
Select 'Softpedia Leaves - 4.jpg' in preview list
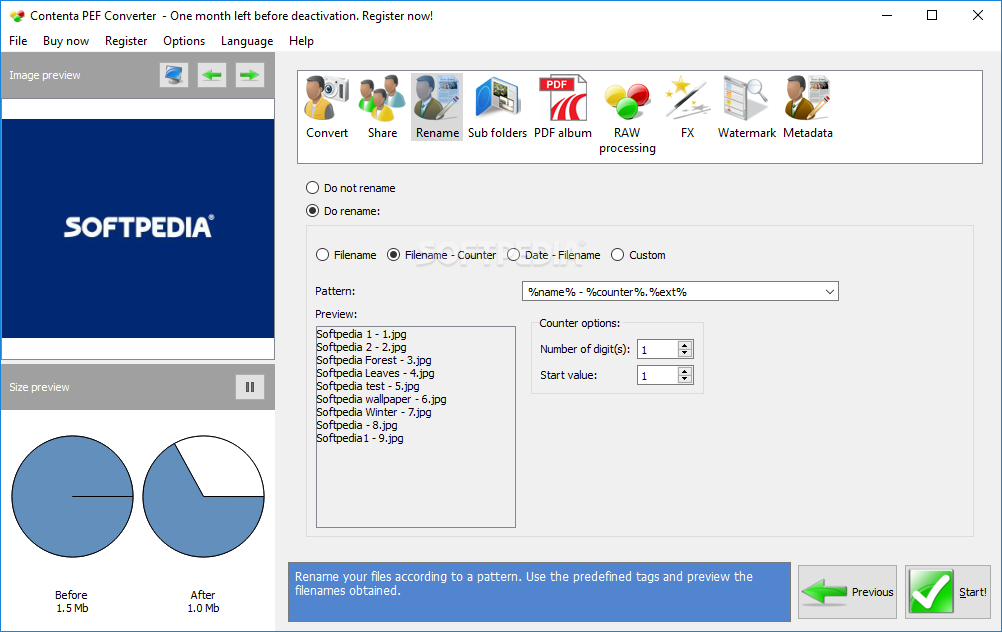point(375,373)
